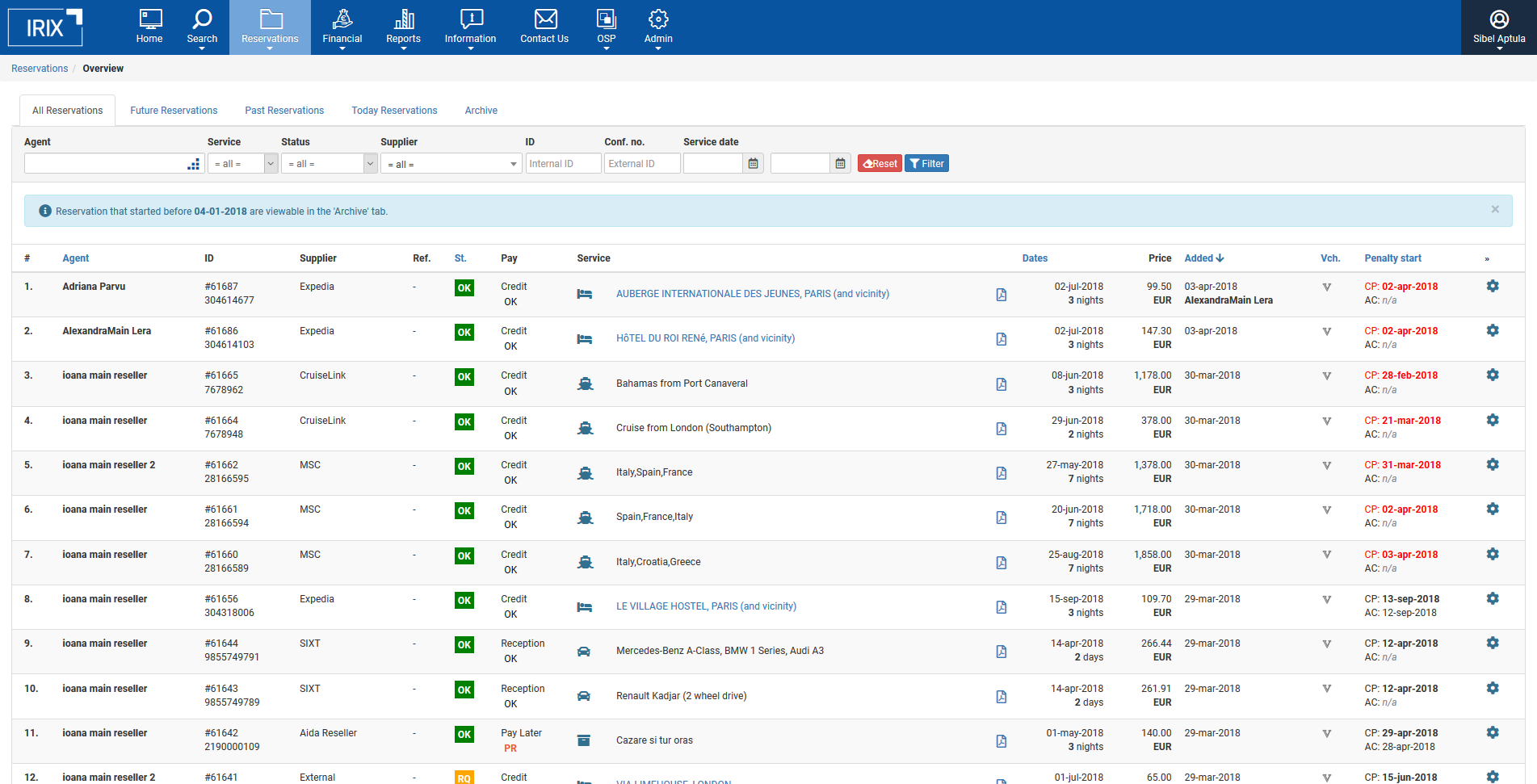Screen dimensions: 1537x784
Task: Click the blue Filter button
Action: (x=926, y=164)
